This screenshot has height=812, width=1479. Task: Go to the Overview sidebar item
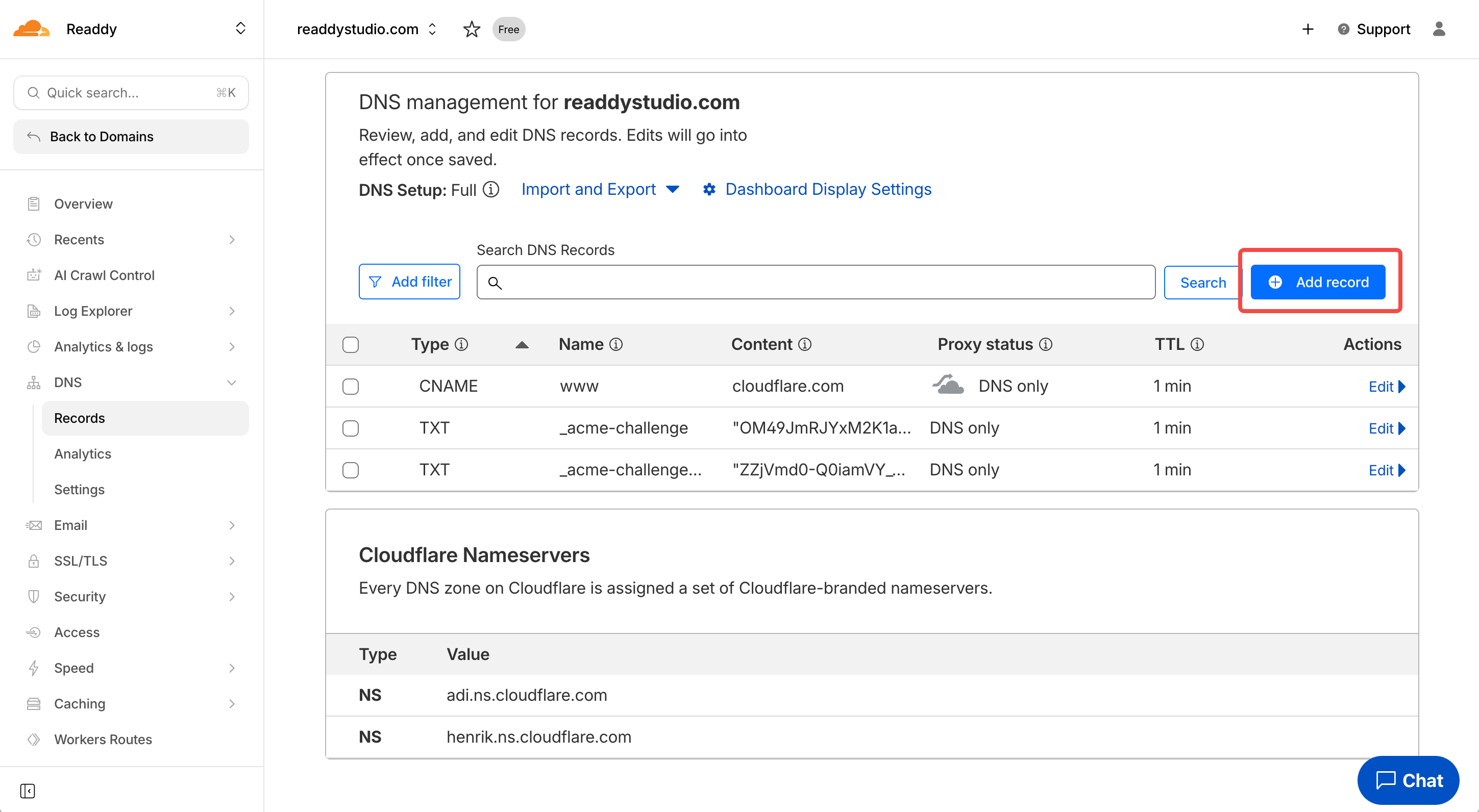click(83, 204)
